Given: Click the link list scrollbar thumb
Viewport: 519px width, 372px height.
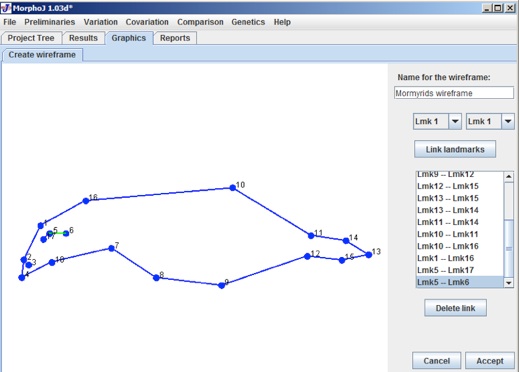Looking at the screenshot, I should coord(509,249).
